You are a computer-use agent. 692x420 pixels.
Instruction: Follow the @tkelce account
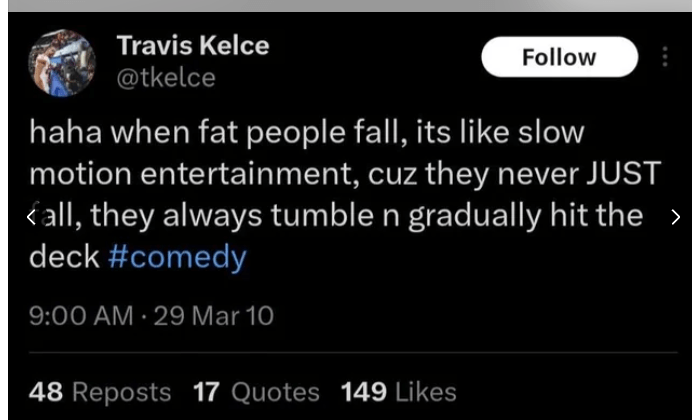click(x=559, y=57)
